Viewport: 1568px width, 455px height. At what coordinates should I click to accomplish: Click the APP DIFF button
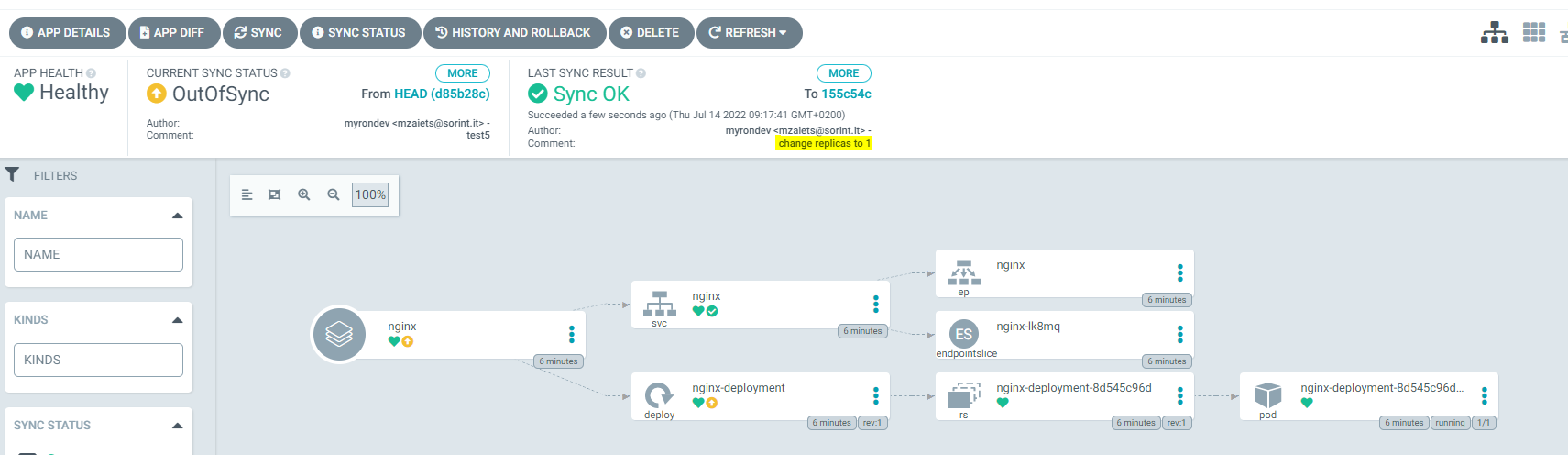pos(174,33)
